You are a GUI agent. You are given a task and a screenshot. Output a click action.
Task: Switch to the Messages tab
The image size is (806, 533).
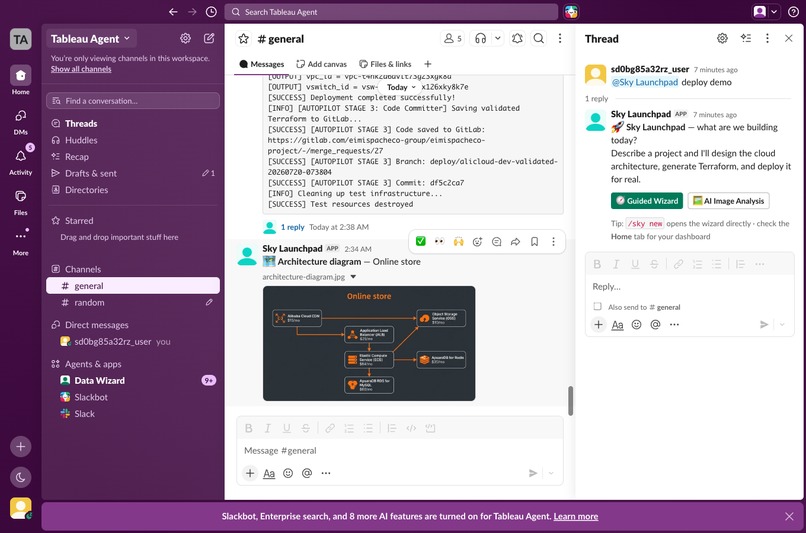262,64
